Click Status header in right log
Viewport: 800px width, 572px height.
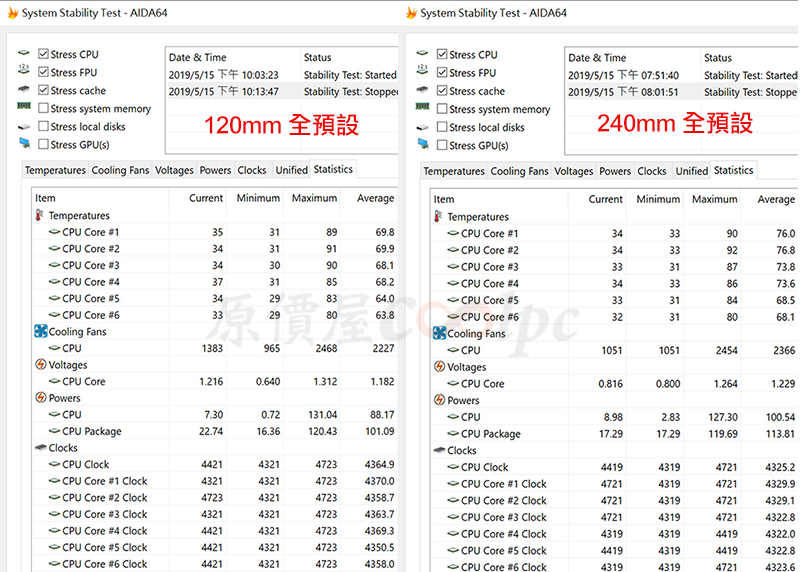[x=750, y=58]
